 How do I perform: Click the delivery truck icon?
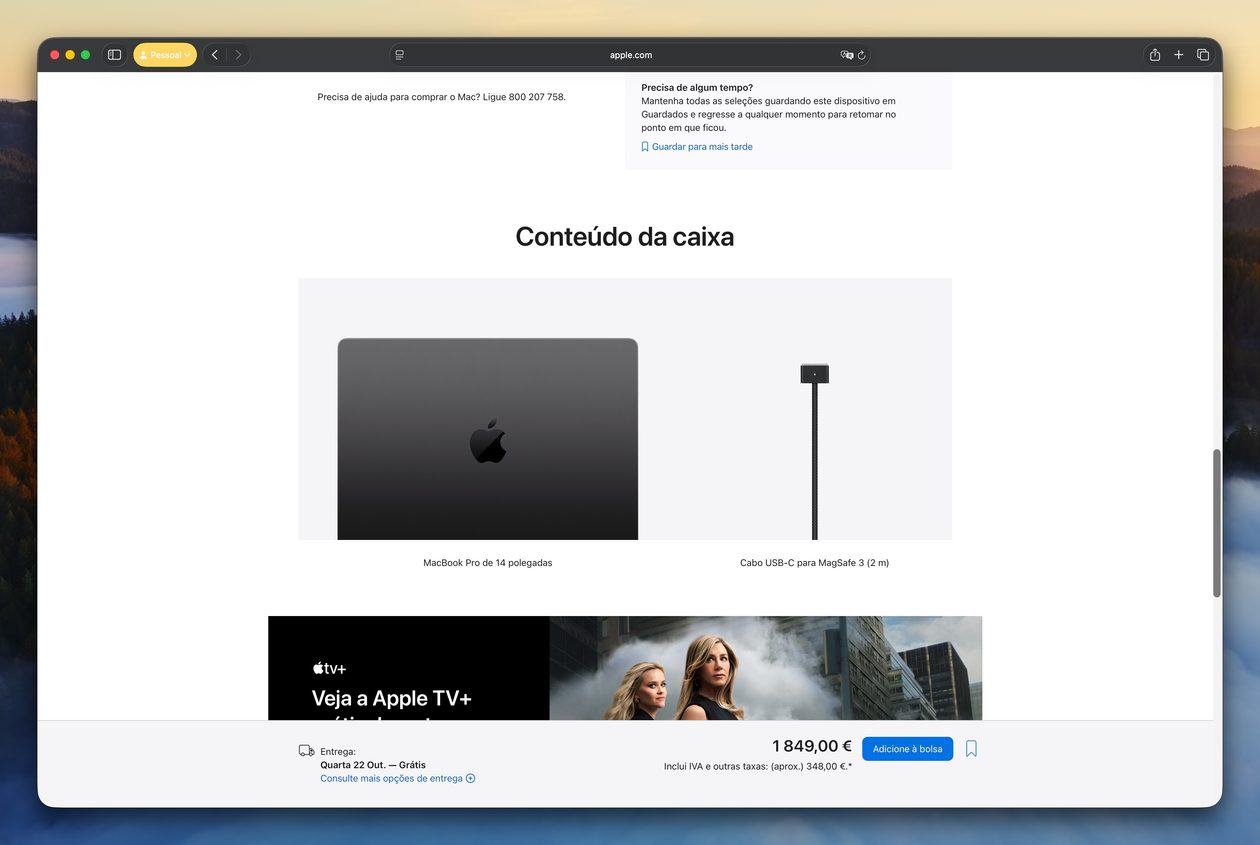click(306, 751)
